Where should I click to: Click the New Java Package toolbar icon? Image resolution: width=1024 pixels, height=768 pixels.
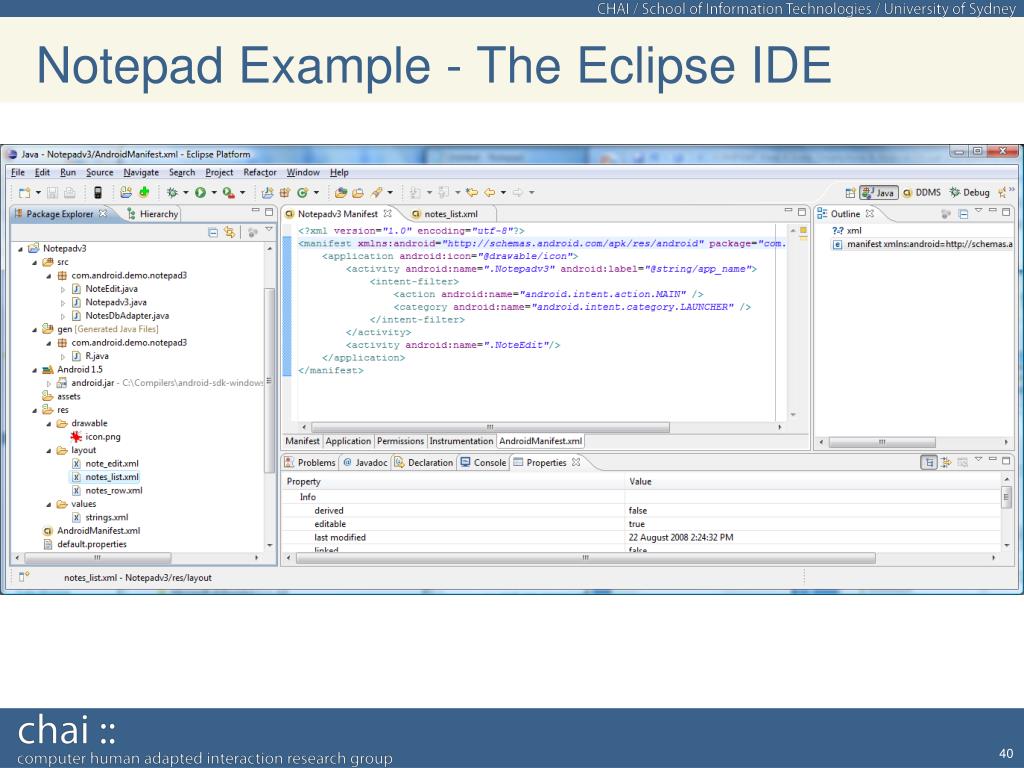[x=285, y=193]
